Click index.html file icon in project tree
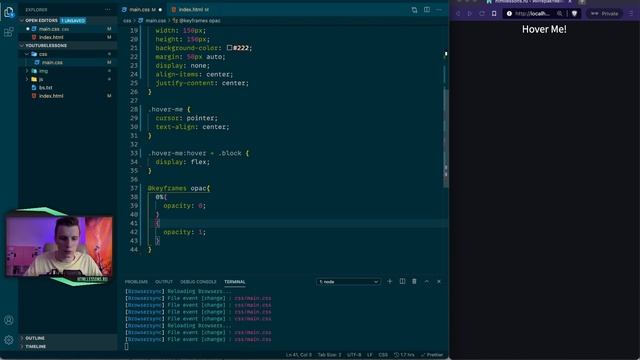This screenshot has height=360, width=640. click(34, 96)
